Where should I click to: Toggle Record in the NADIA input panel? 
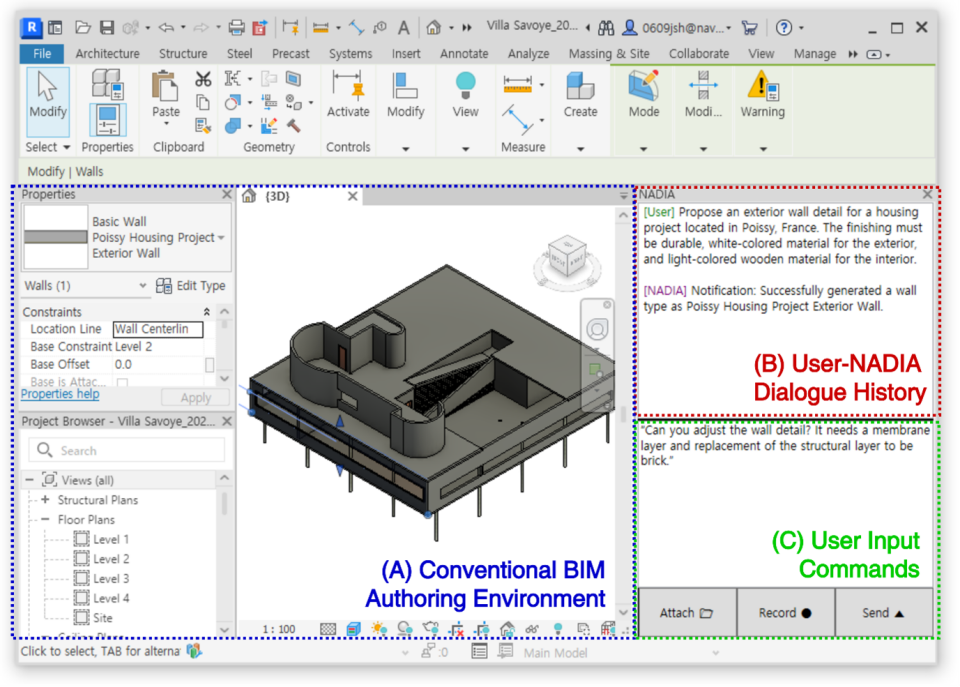click(x=784, y=612)
